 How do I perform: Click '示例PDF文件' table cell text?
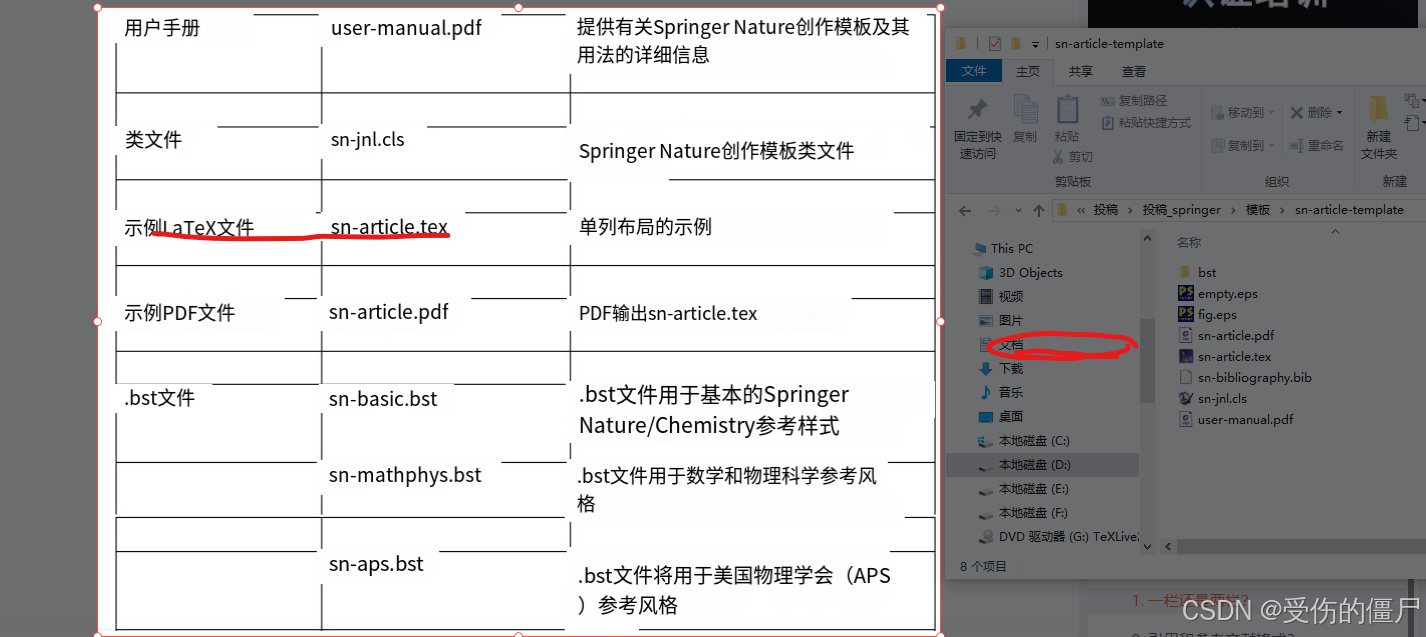[x=180, y=313]
